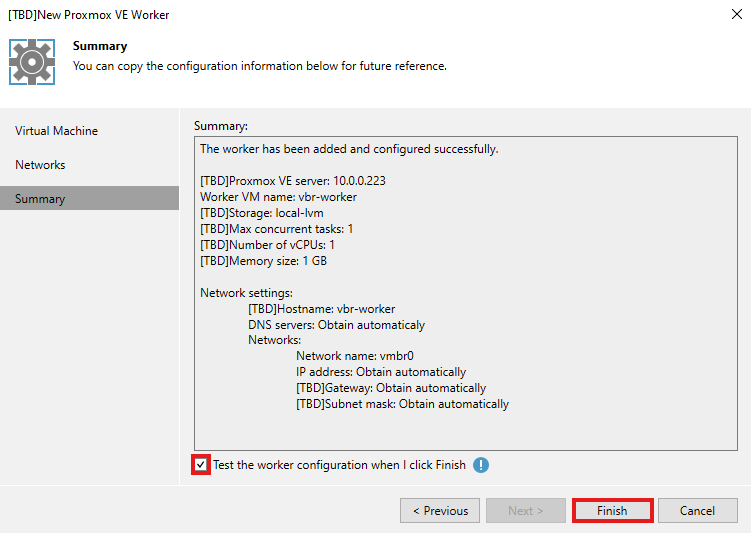The height and width of the screenshot is (533, 751).
Task: Click the Memory size 1 GB line
Action: pyautogui.click(x=263, y=261)
